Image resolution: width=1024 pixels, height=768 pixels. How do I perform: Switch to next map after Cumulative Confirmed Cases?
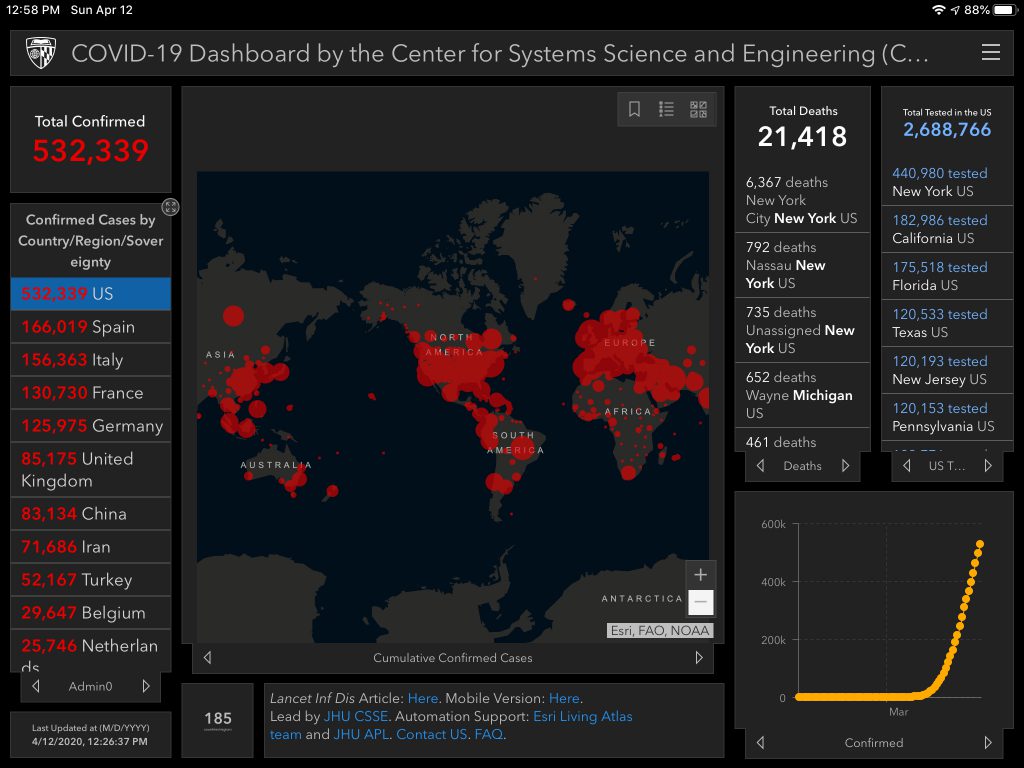(x=699, y=658)
